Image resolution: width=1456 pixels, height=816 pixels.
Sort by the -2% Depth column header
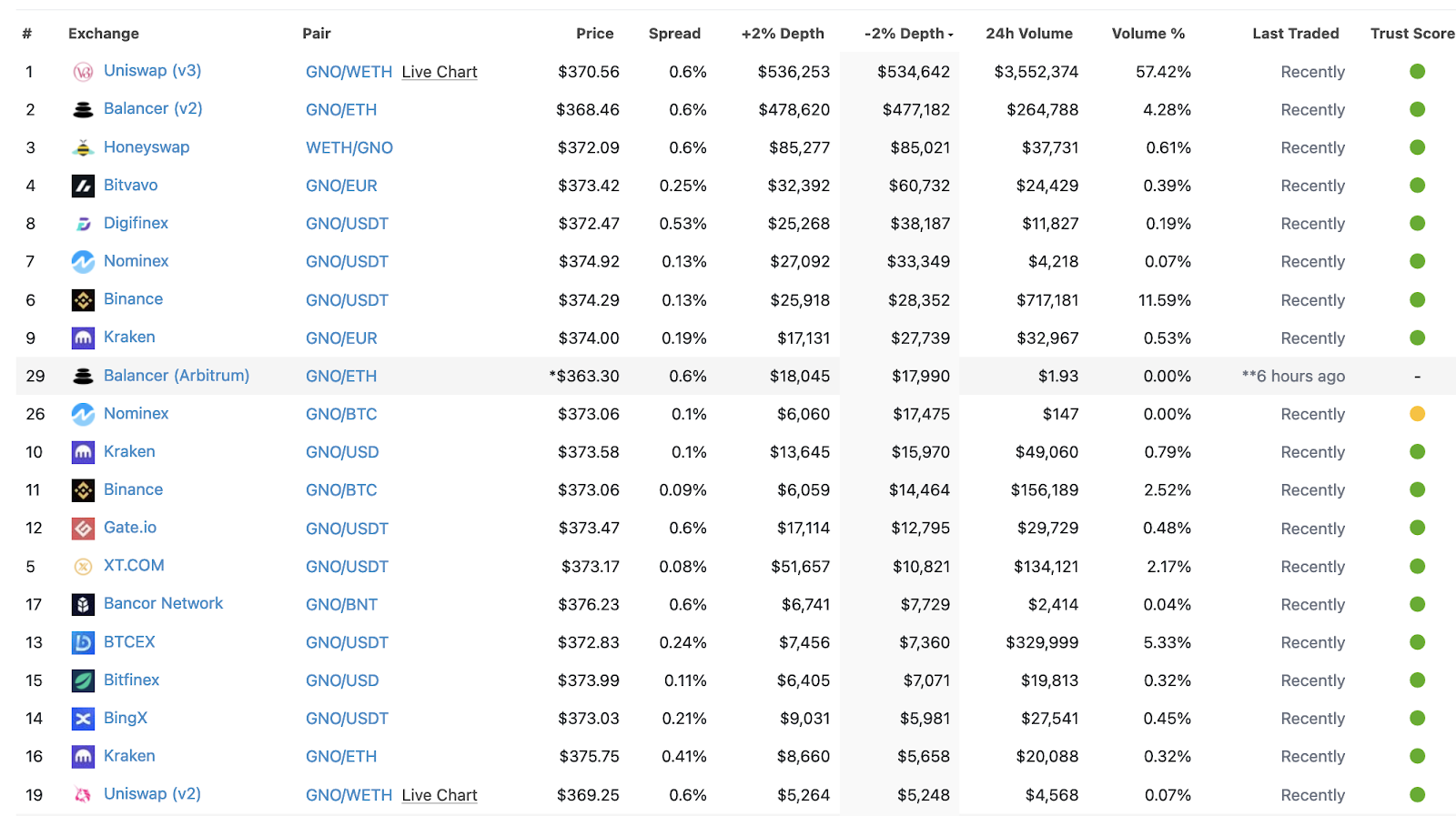tap(908, 34)
